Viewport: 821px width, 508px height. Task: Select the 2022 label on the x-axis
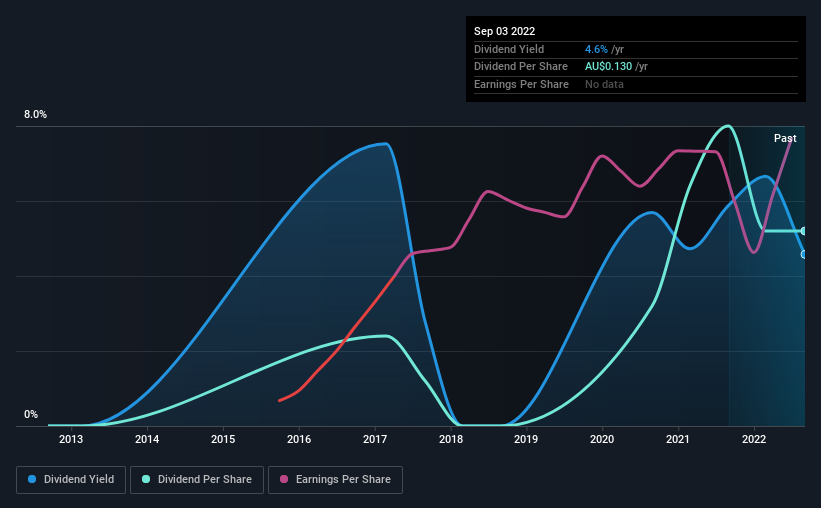click(x=754, y=439)
